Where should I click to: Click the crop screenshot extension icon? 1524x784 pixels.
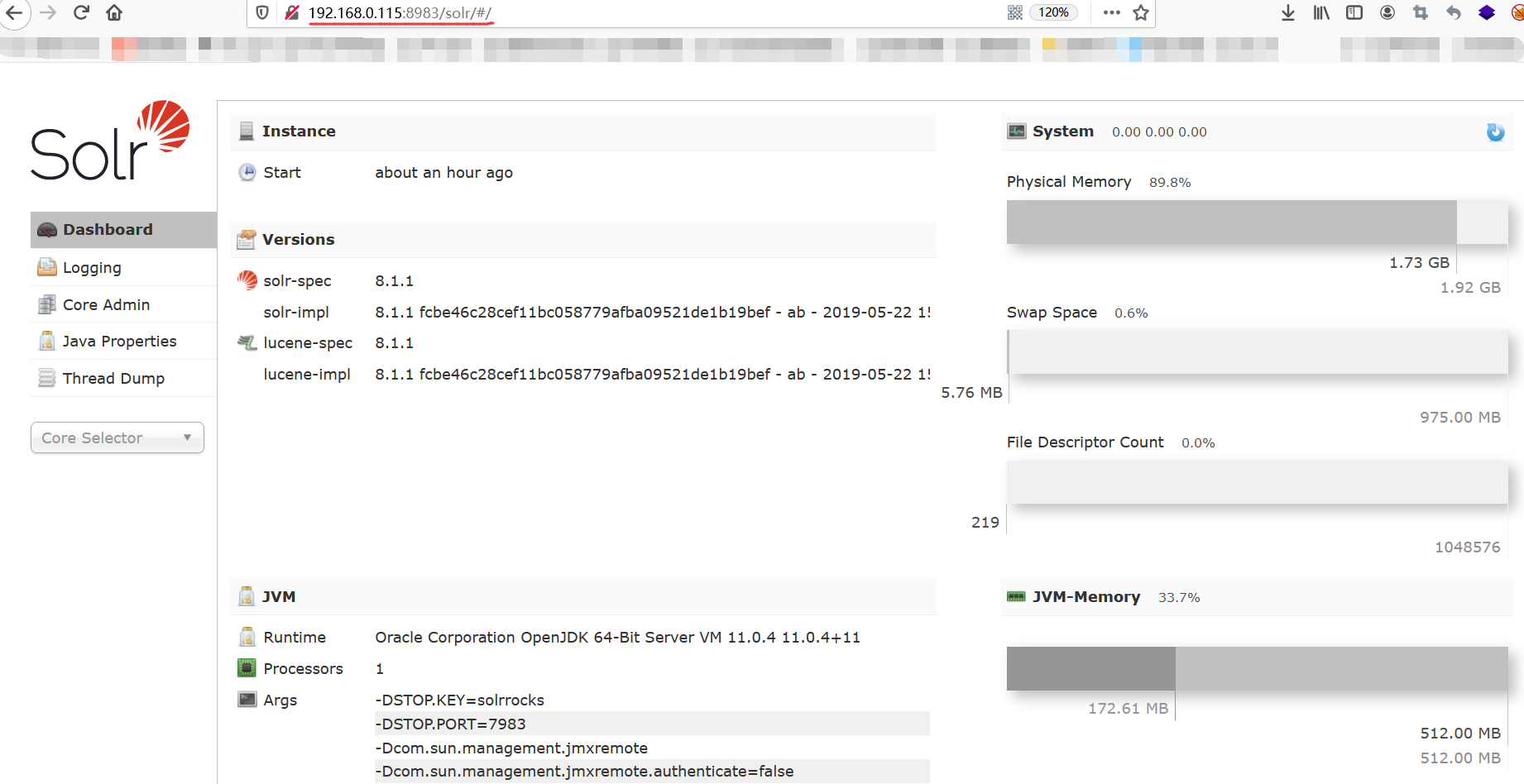coord(1421,12)
